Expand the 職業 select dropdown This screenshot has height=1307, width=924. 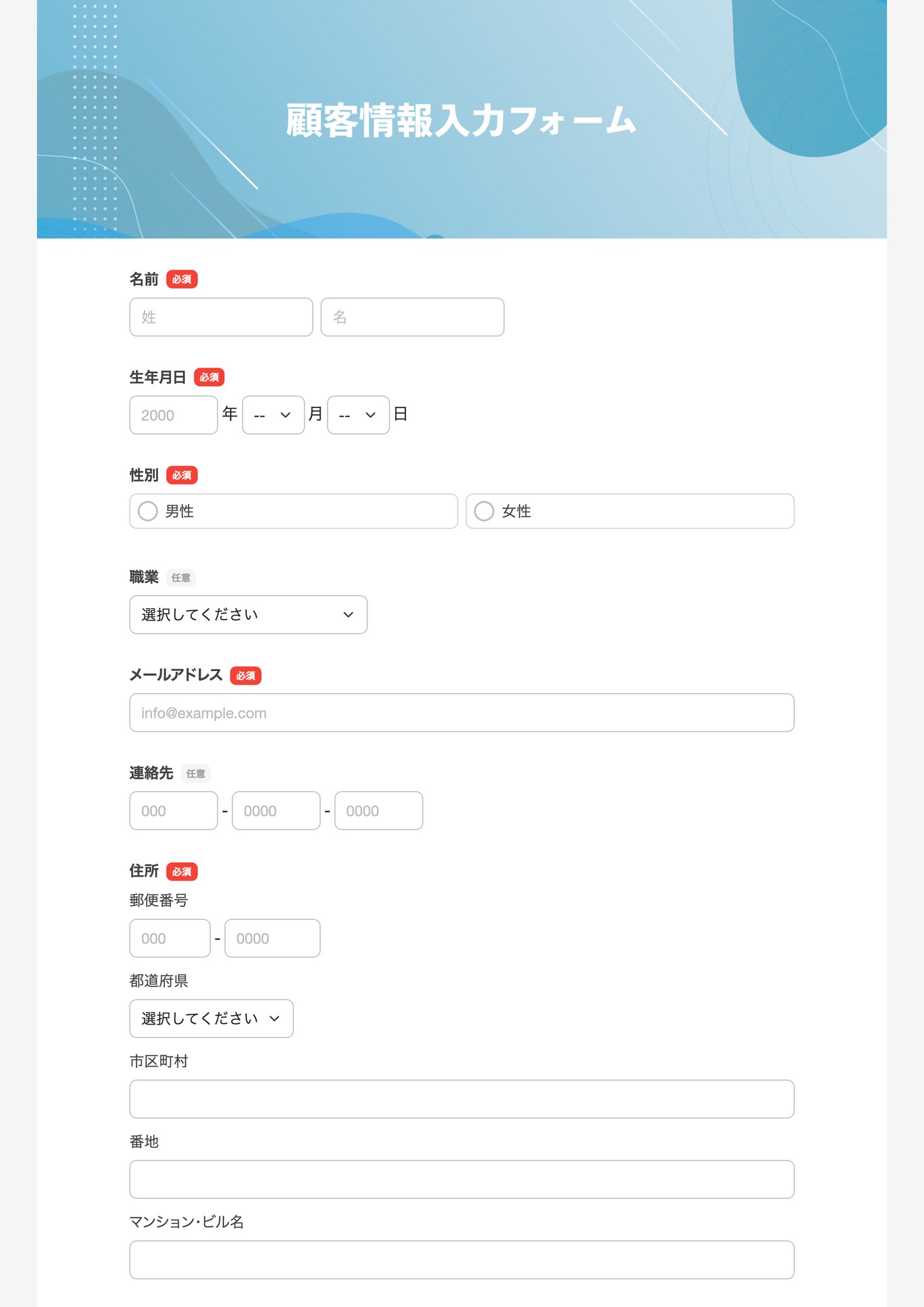pos(249,614)
